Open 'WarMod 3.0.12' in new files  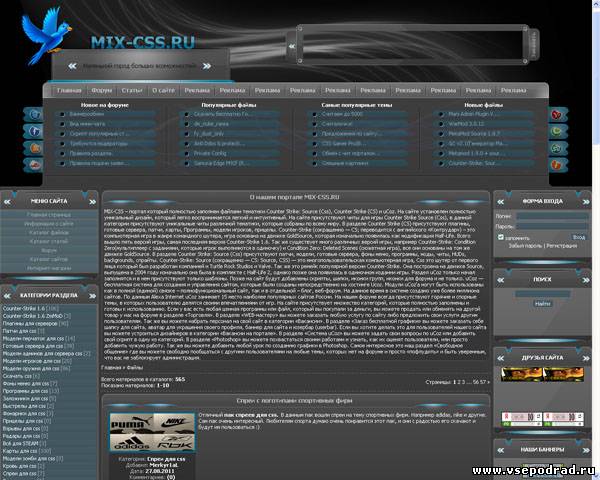click(x=466, y=124)
